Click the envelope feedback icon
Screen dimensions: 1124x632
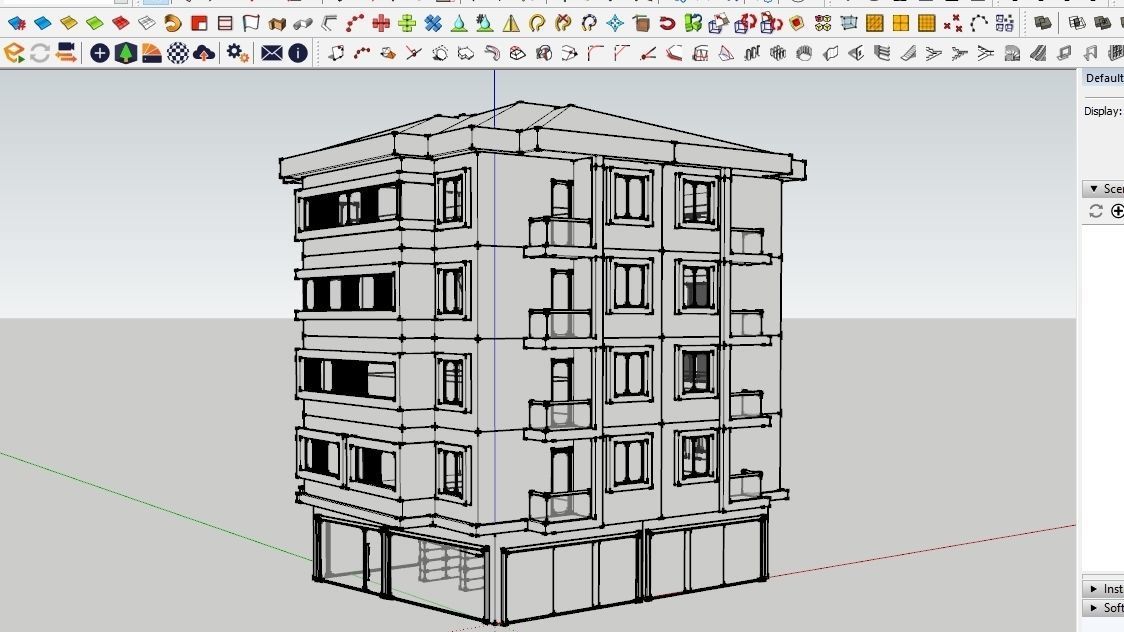271,53
